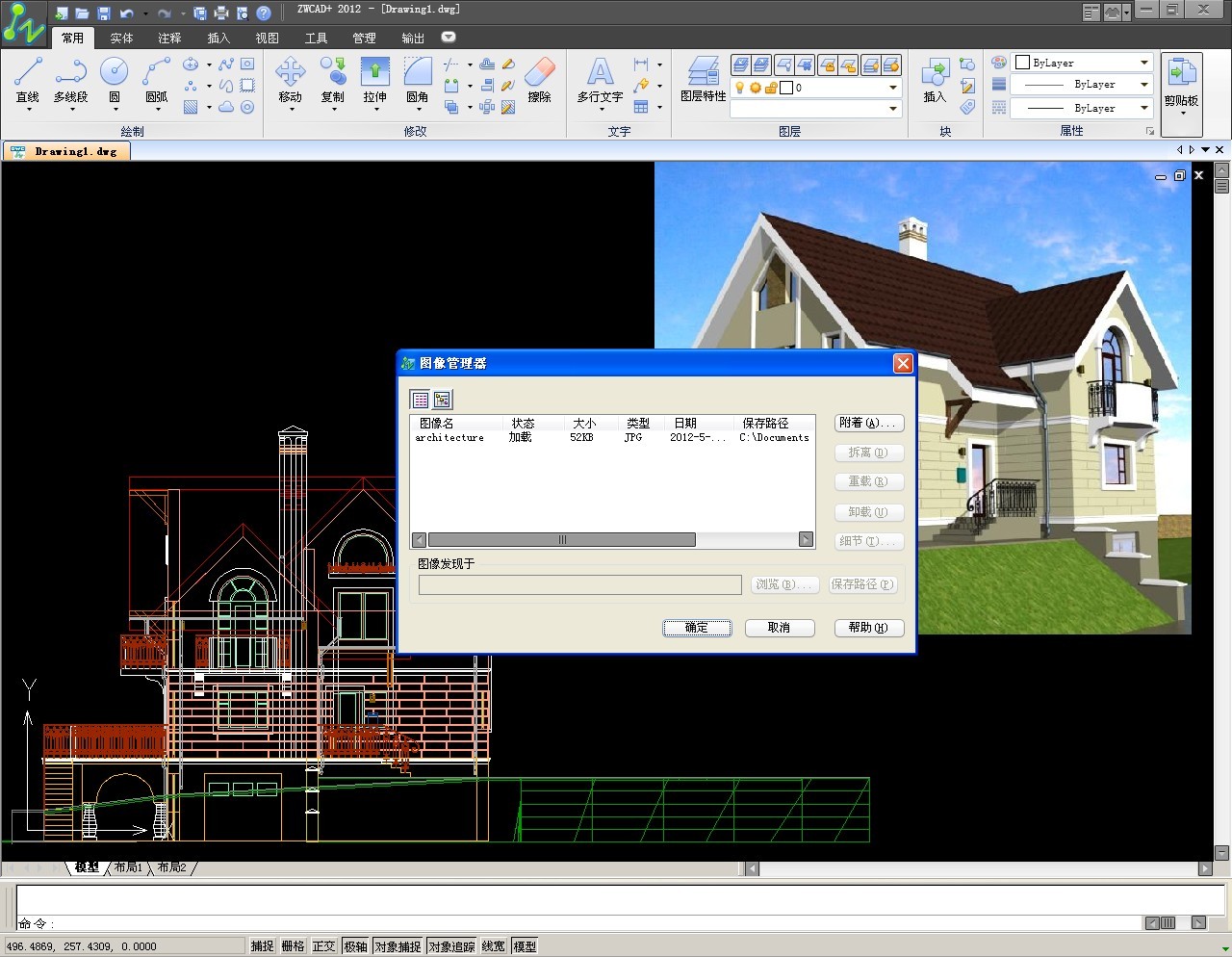Select the 直线 (Line) drawing tool

[28, 72]
